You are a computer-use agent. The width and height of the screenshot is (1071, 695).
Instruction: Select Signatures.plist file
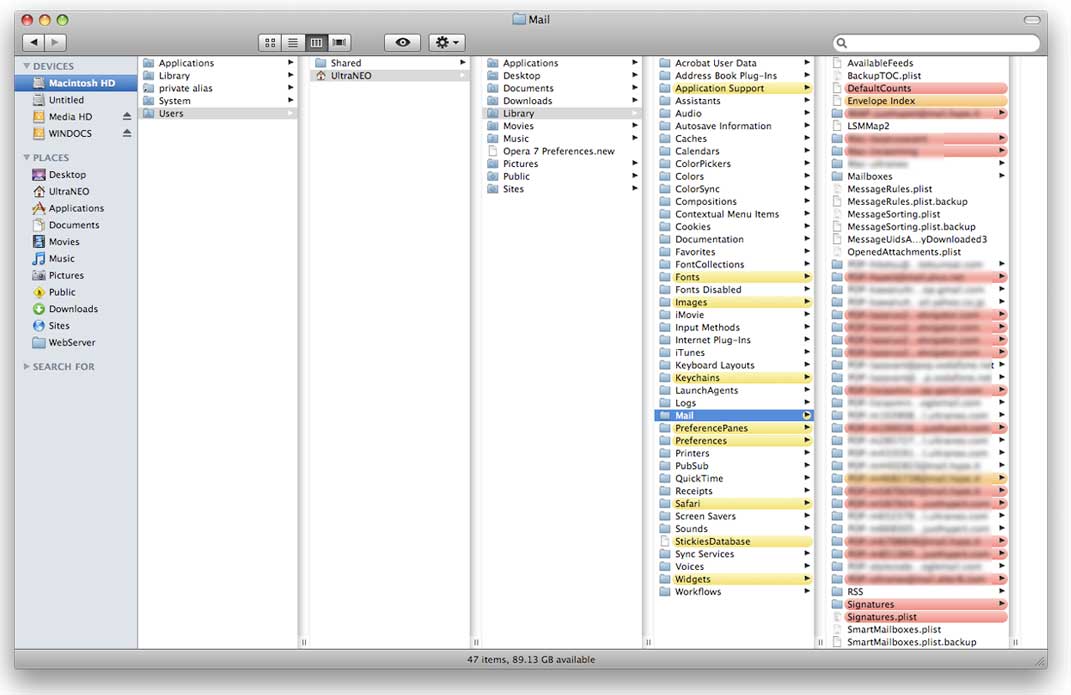[x=919, y=617]
